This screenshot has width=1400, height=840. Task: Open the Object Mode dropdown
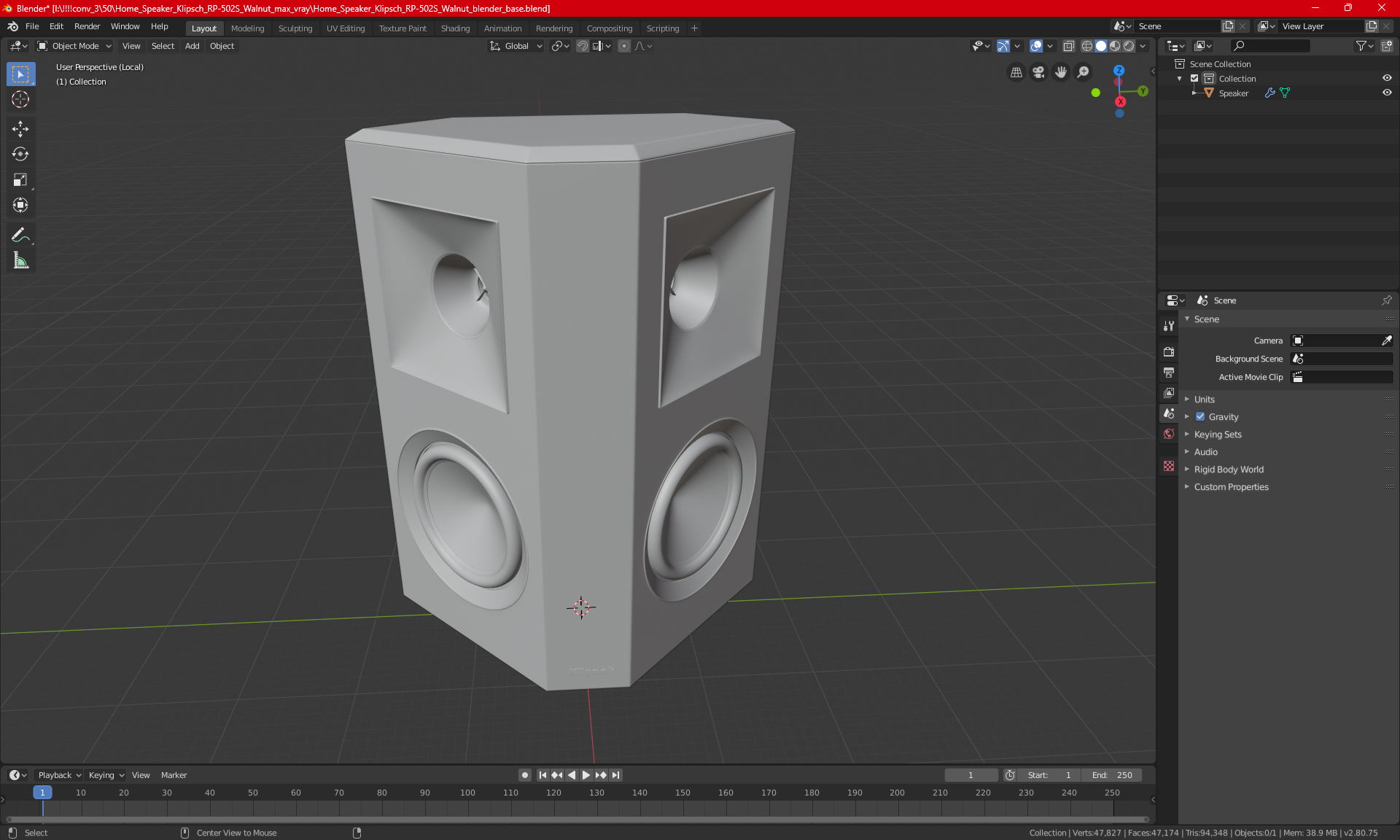pyautogui.click(x=75, y=46)
